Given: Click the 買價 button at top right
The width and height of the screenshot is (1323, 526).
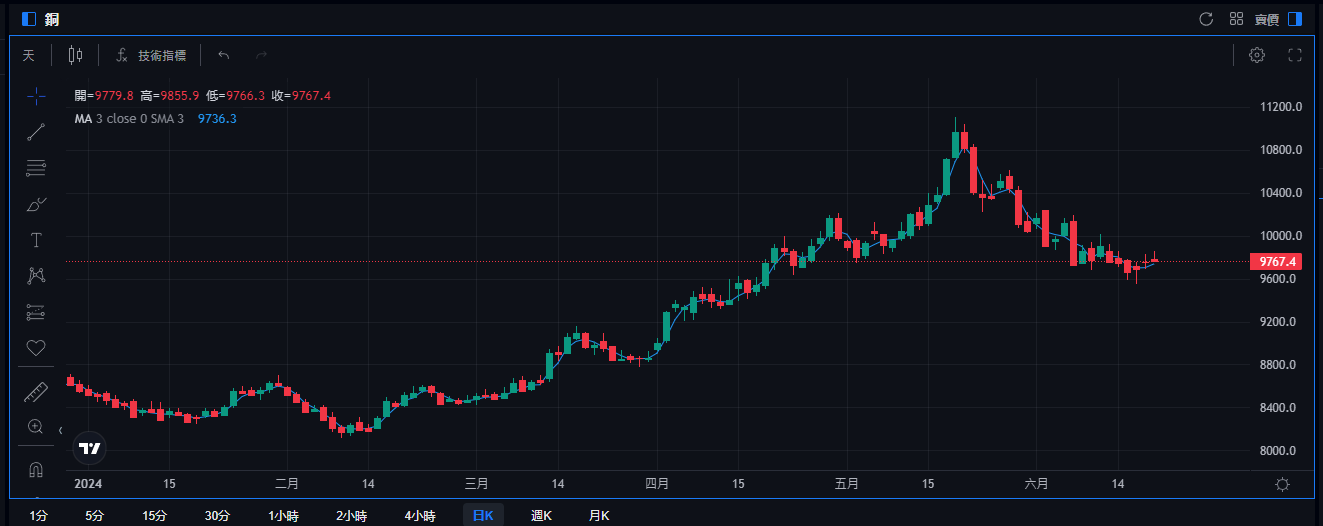Looking at the screenshot, I should click(1266, 18).
